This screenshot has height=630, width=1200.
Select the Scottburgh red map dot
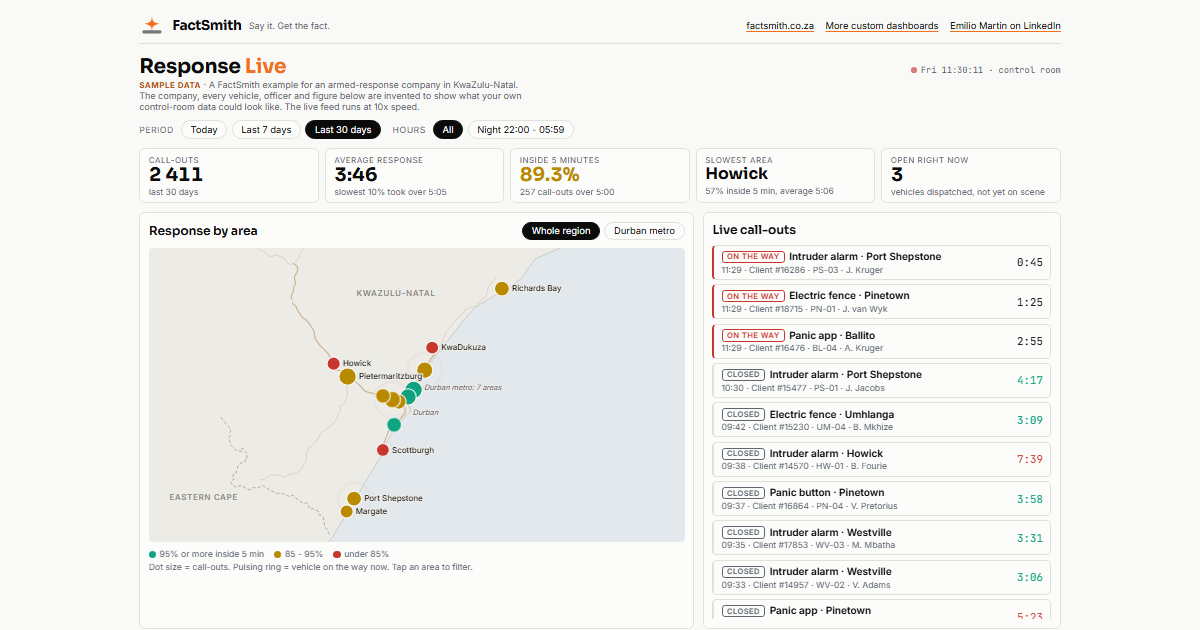point(383,450)
